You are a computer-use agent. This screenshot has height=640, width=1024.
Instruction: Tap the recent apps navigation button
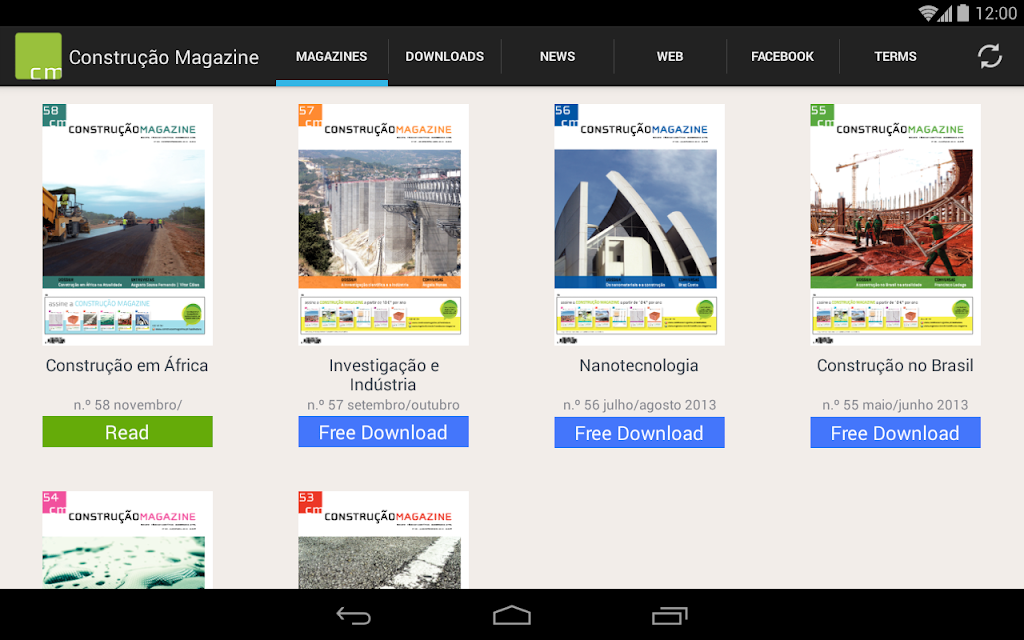click(670, 615)
